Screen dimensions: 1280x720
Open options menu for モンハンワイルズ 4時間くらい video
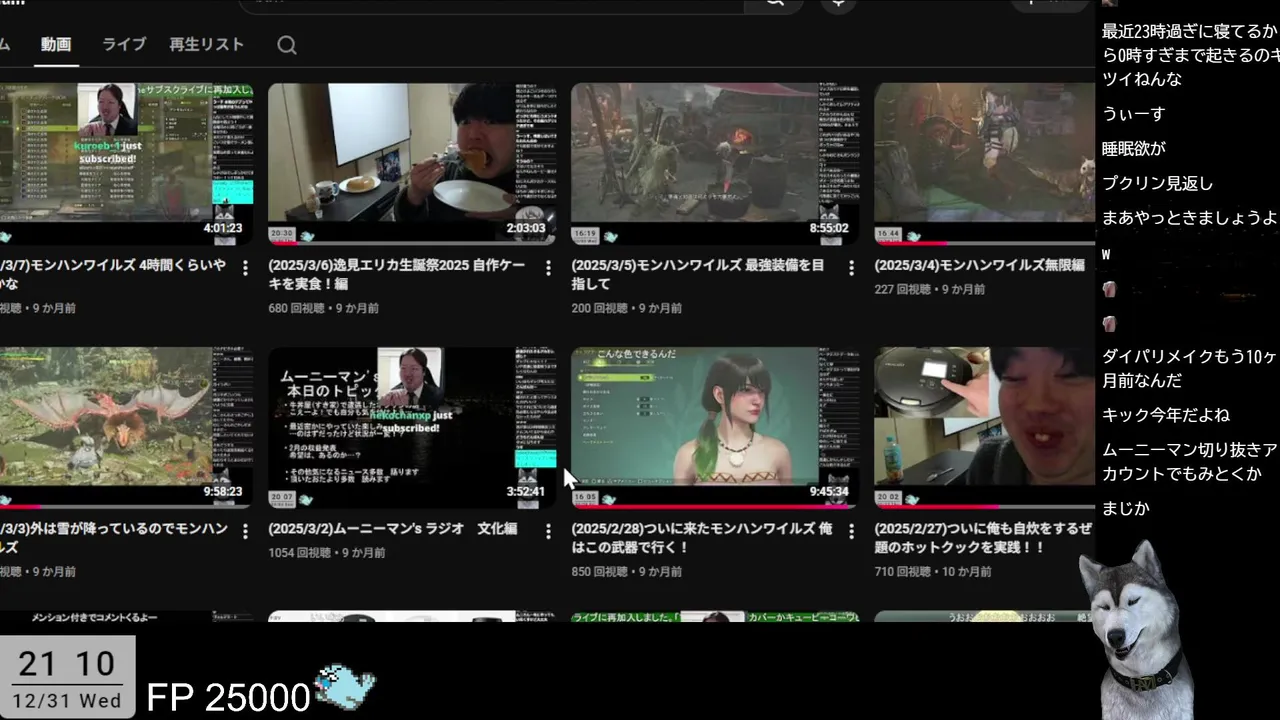245,267
